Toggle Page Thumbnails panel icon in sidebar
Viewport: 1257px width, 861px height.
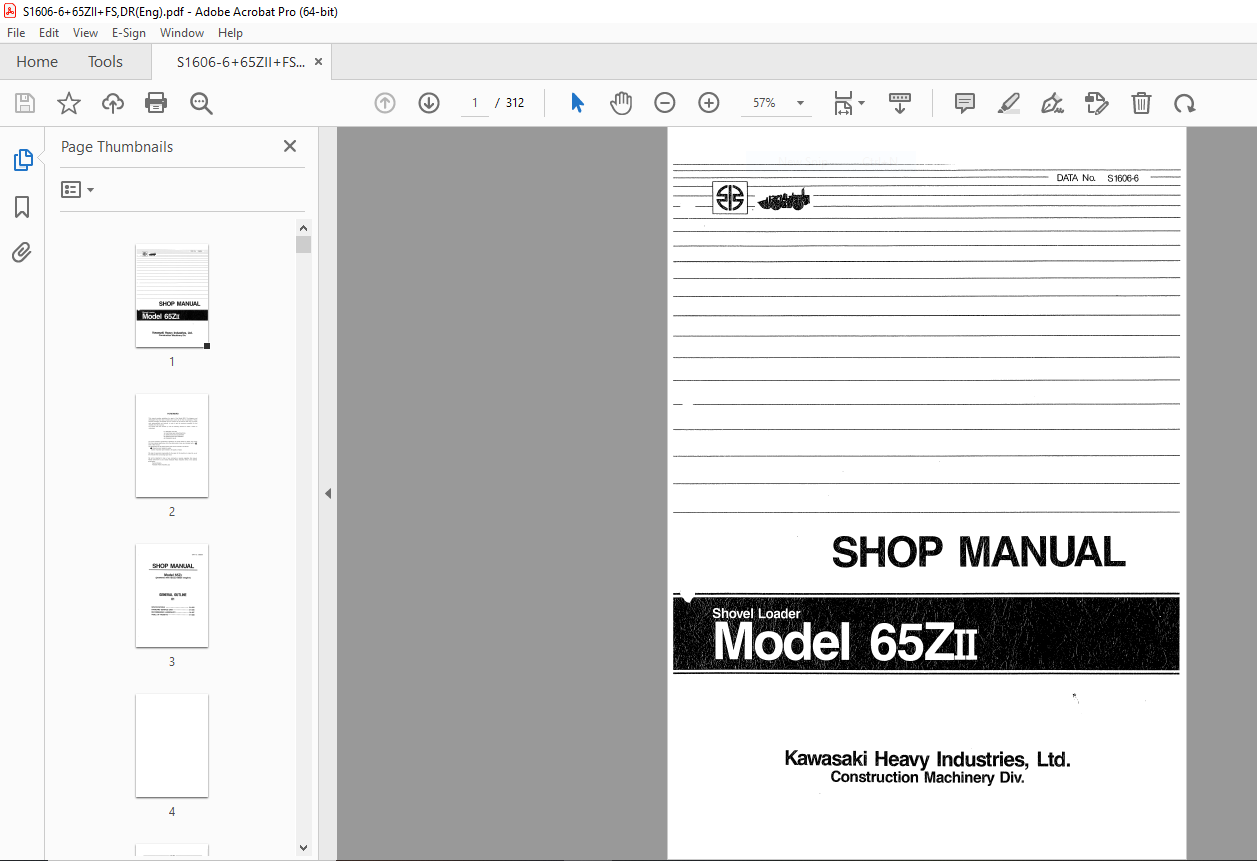pyautogui.click(x=22, y=160)
